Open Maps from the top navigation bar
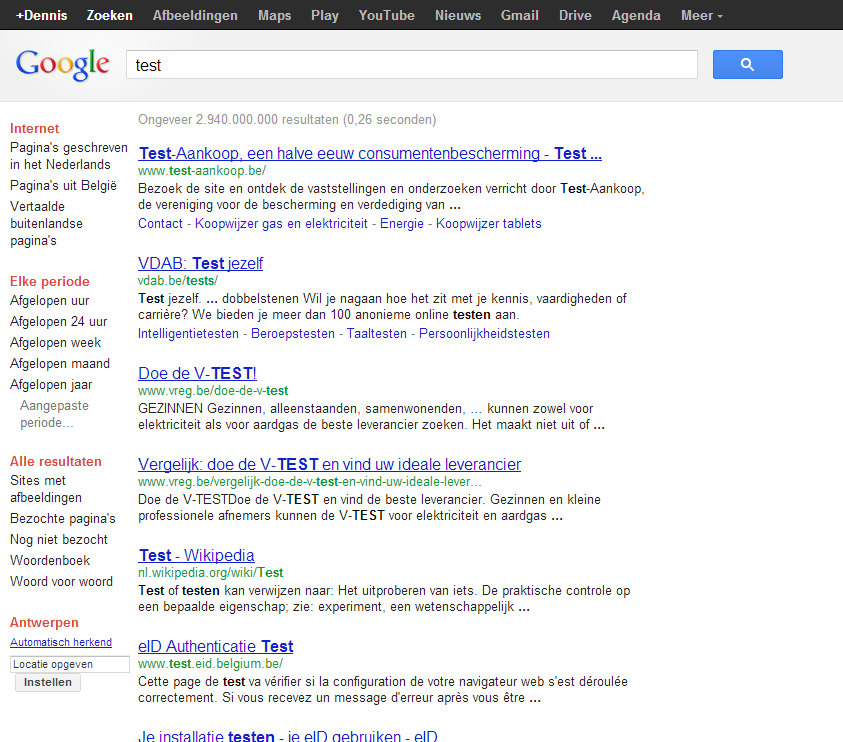The width and height of the screenshot is (843, 742). (x=274, y=15)
